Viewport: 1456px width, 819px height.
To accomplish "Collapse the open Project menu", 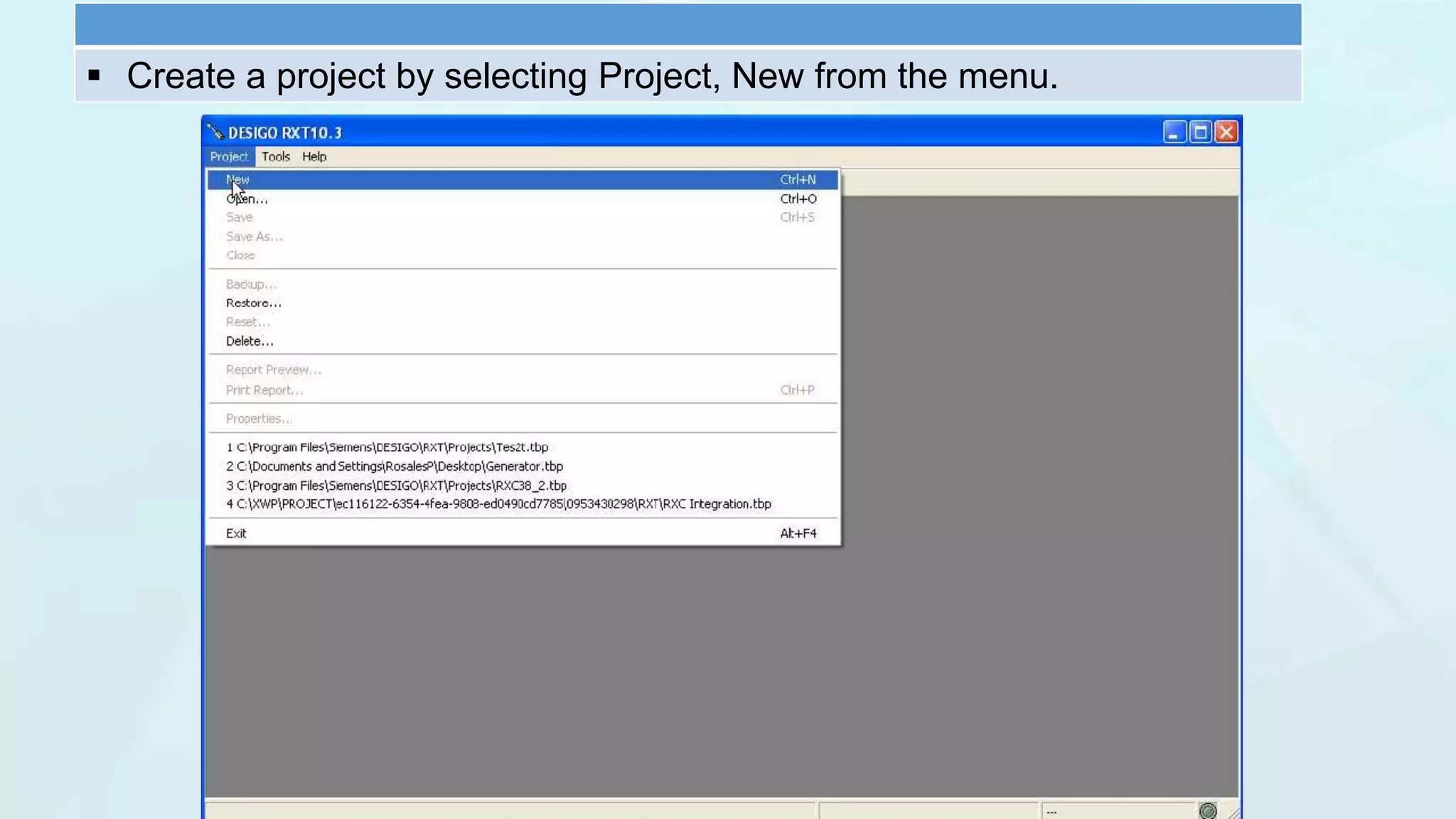I will (229, 156).
